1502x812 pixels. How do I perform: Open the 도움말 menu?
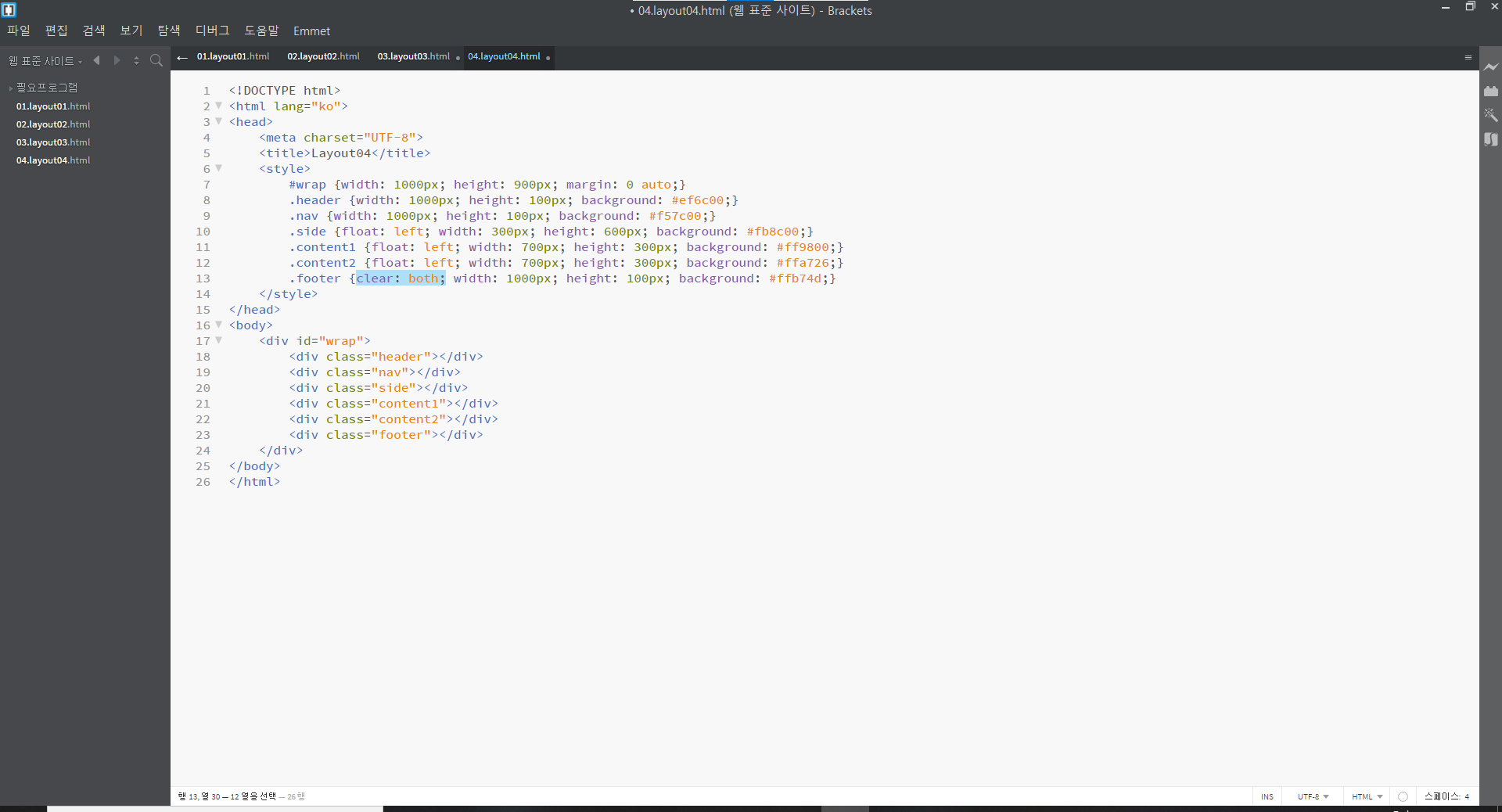click(261, 31)
